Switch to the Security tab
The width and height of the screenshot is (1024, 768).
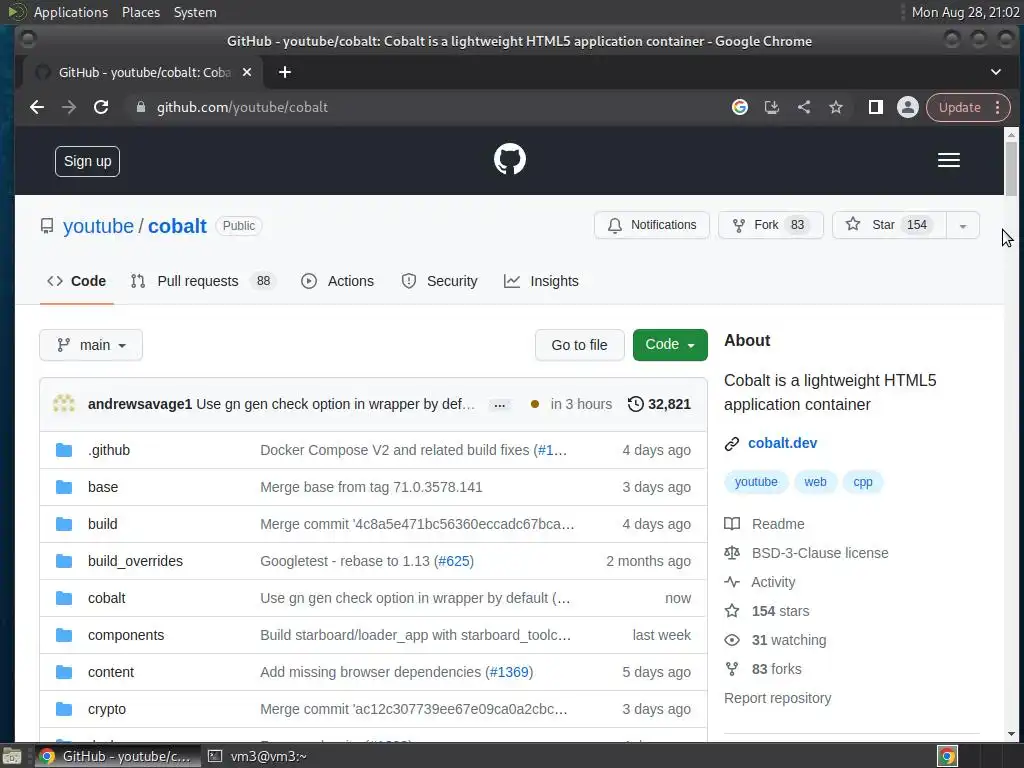click(x=439, y=281)
